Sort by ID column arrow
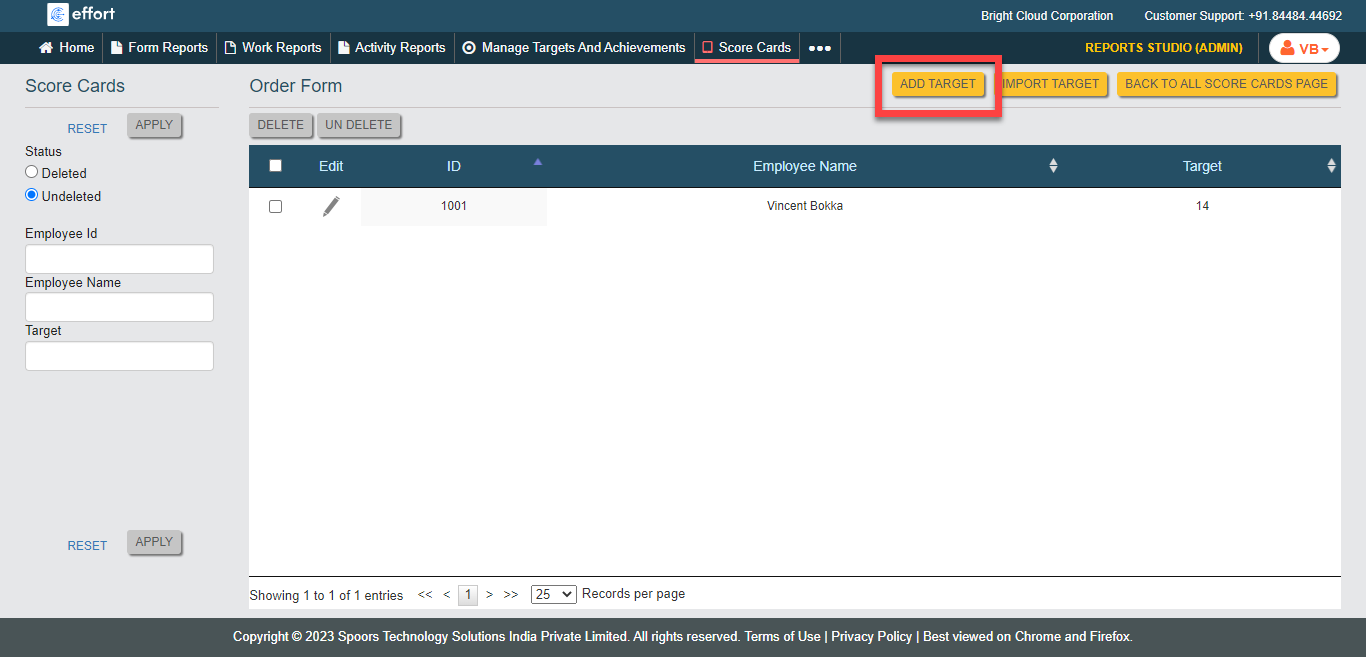Image resolution: width=1366 pixels, height=657 pixels. [x=537, y=162]
